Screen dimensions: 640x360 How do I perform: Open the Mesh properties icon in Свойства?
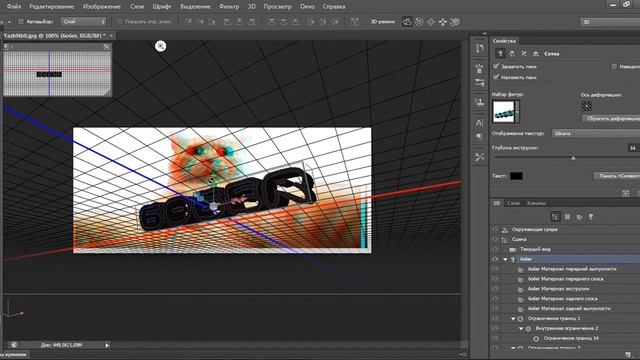point(500,53)
